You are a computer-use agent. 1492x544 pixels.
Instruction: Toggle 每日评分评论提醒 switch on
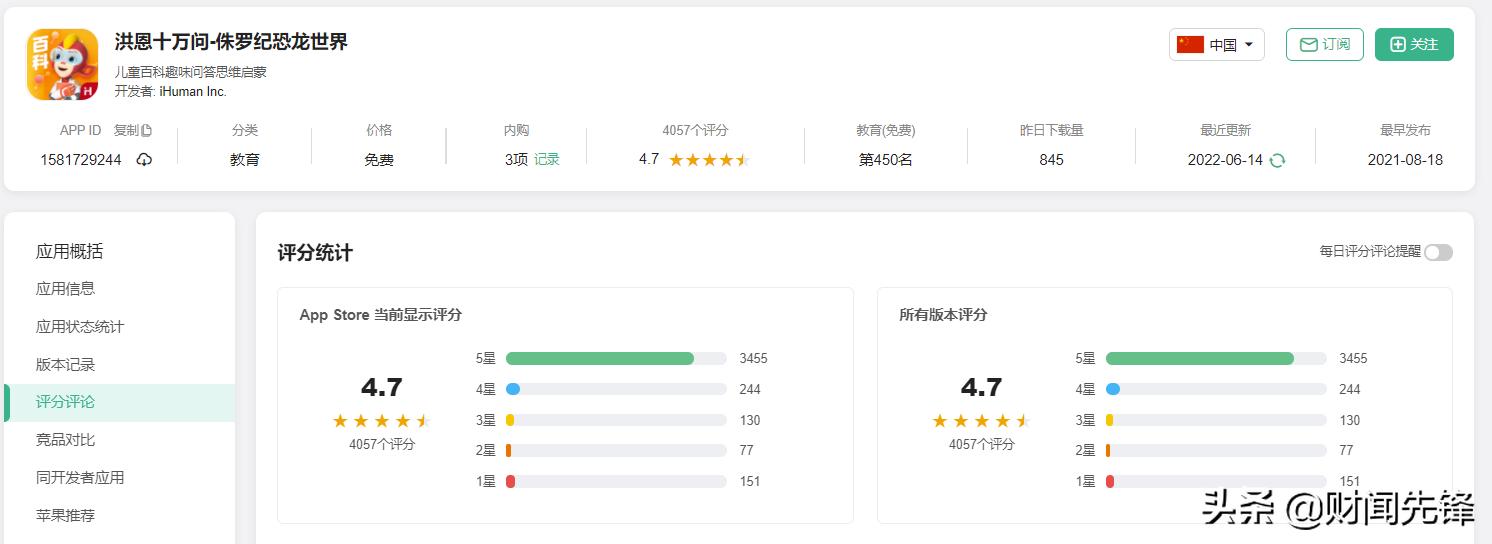(1438, 252)
